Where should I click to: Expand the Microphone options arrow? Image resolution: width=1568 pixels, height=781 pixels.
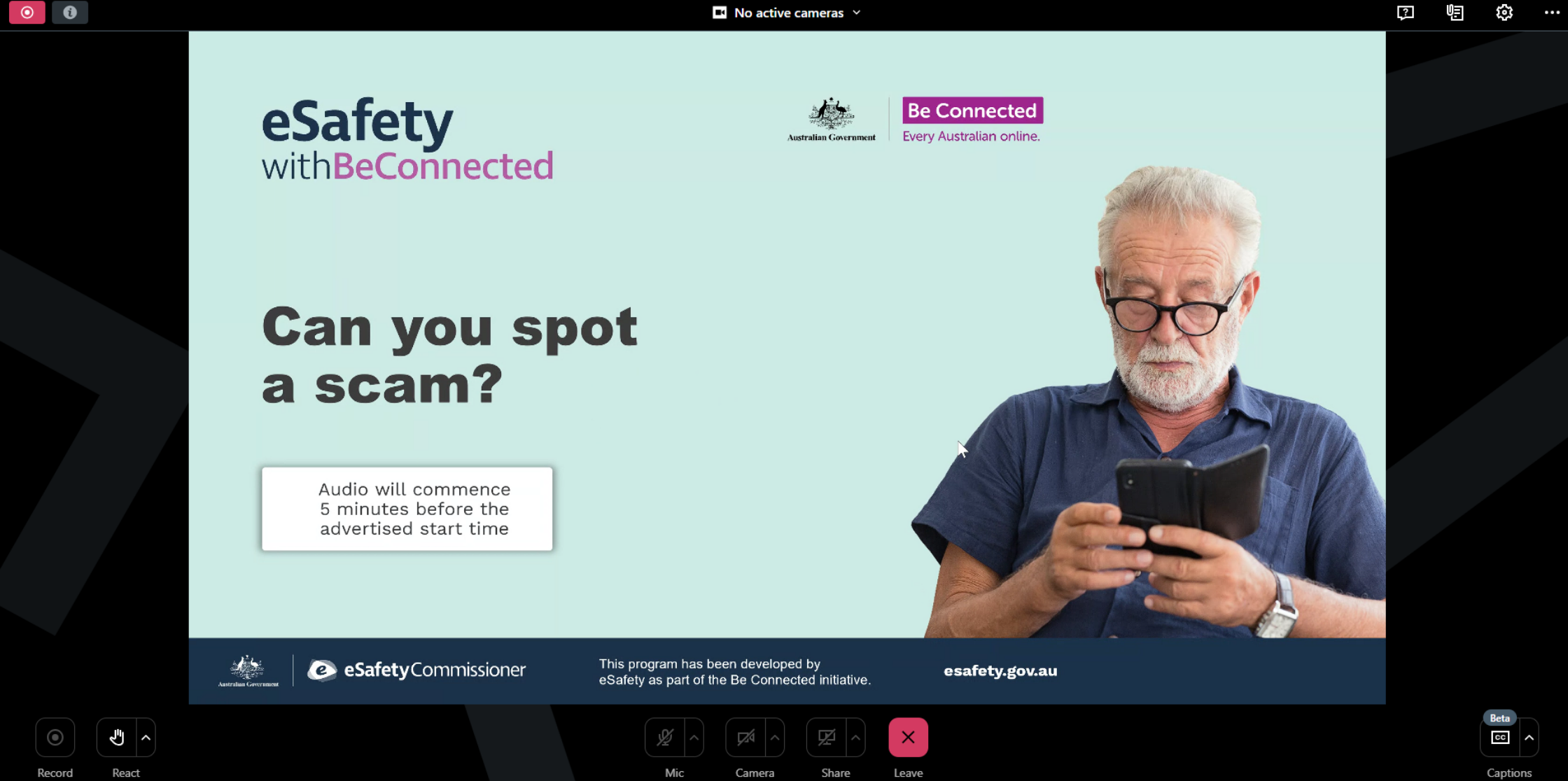coord(694,737)
